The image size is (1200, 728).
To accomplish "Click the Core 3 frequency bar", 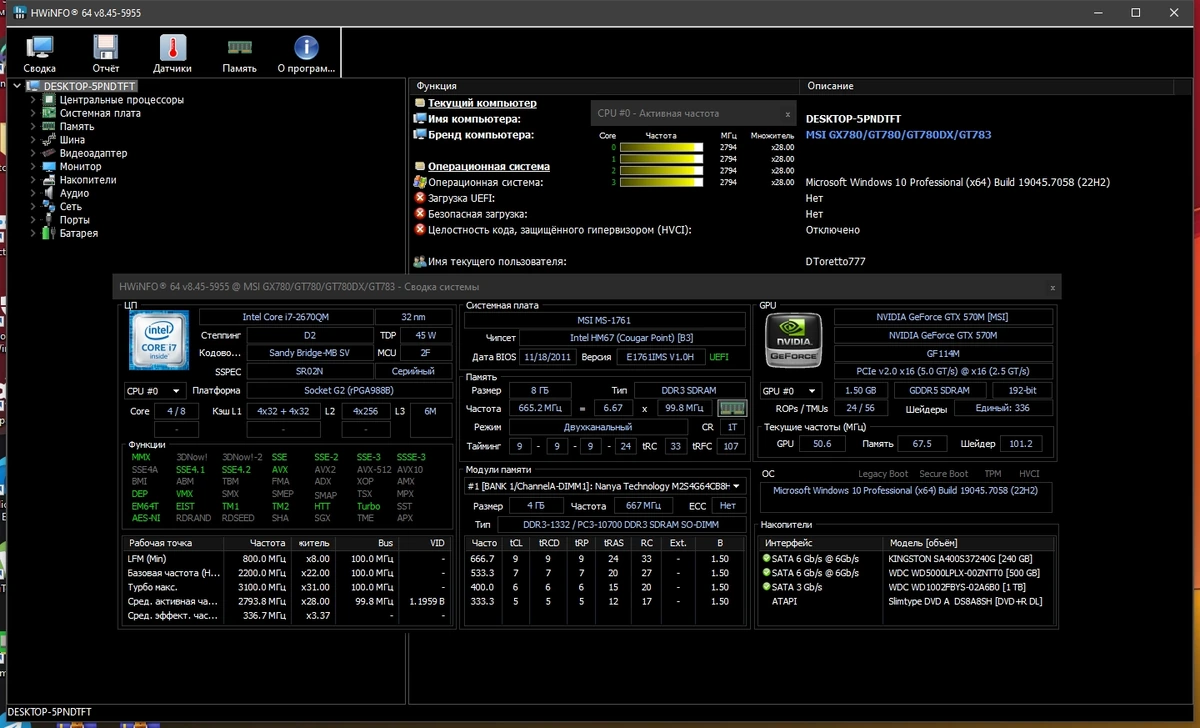I will 662,183.
